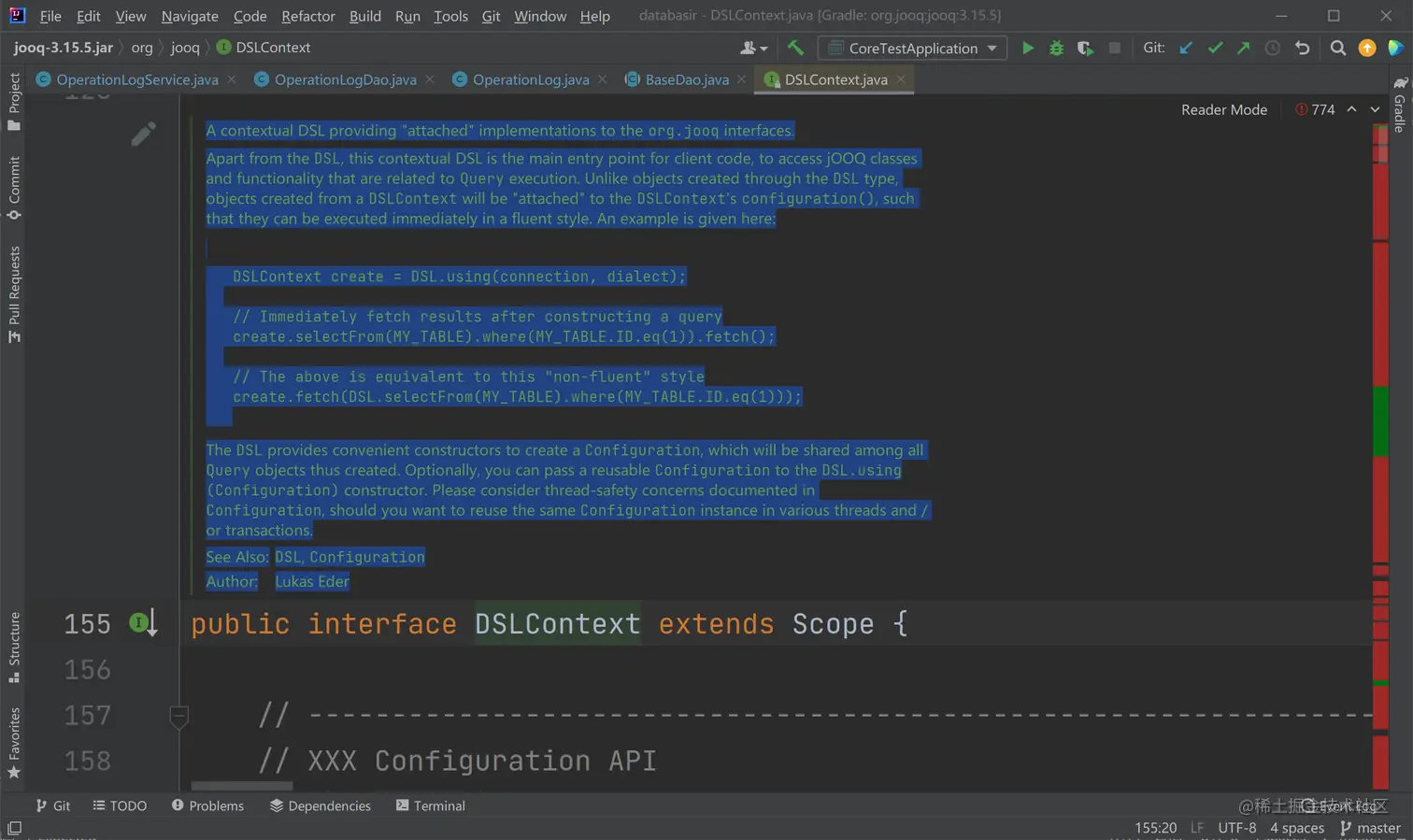Image resolution: width=1413 pixels, height=840 pixels.
Task: Follow the DSL link in See Also
Action: click(288, 557)
